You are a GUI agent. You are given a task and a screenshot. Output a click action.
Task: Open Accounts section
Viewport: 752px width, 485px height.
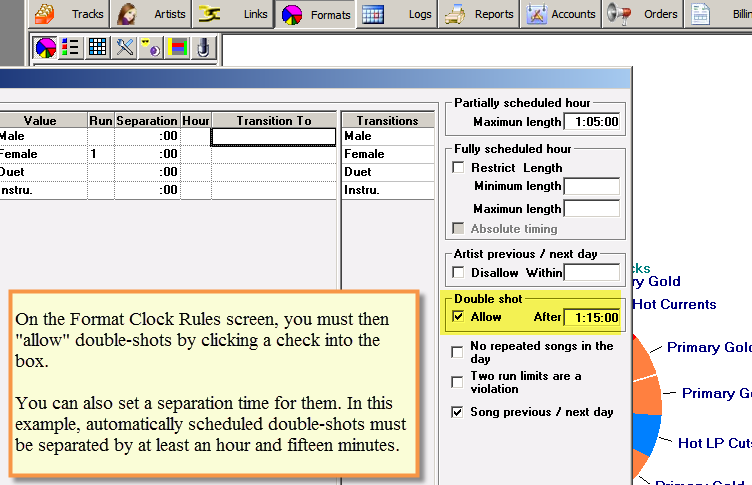click(561, 14)
